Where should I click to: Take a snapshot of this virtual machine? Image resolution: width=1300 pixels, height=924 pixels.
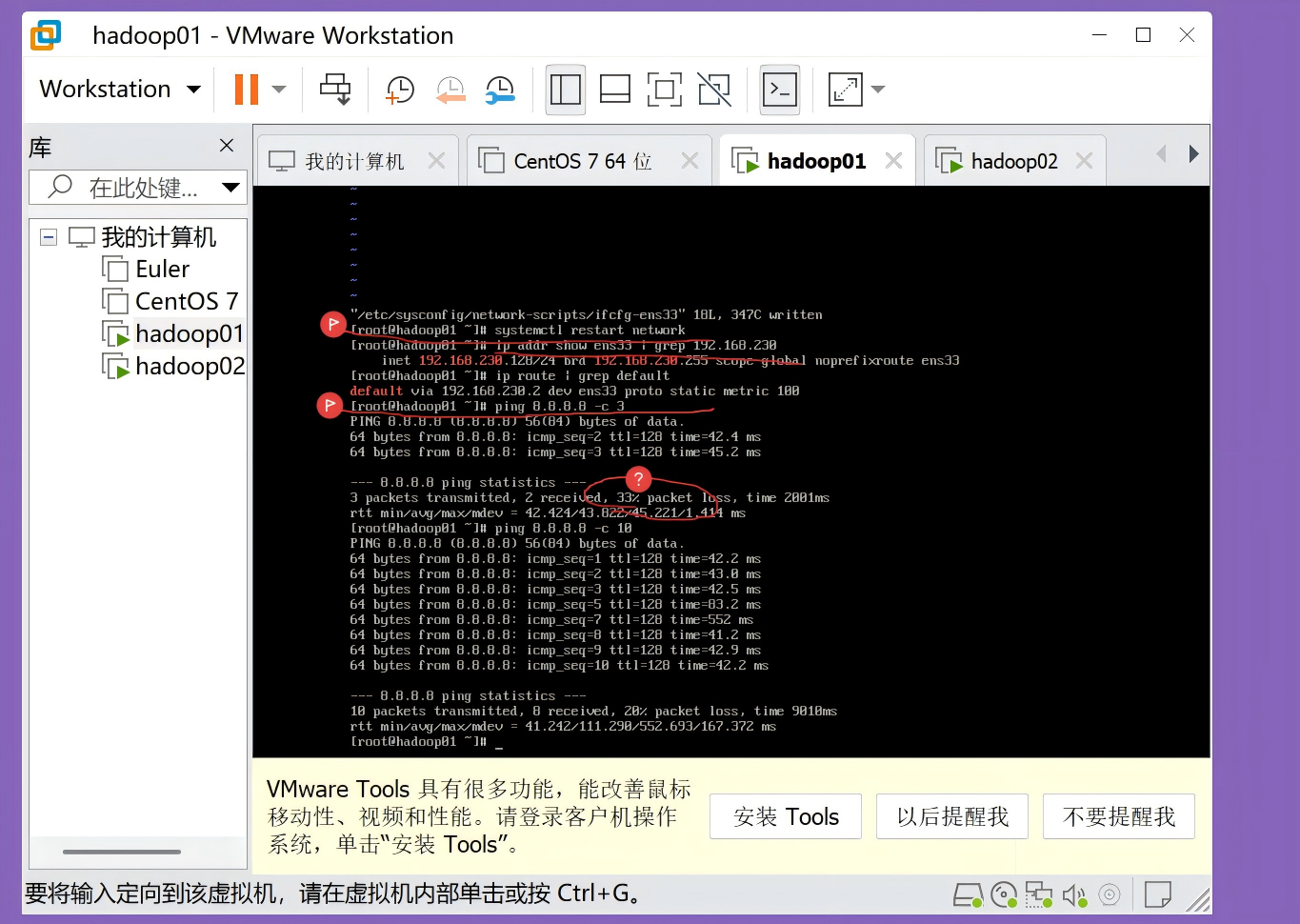click(400, 89)
